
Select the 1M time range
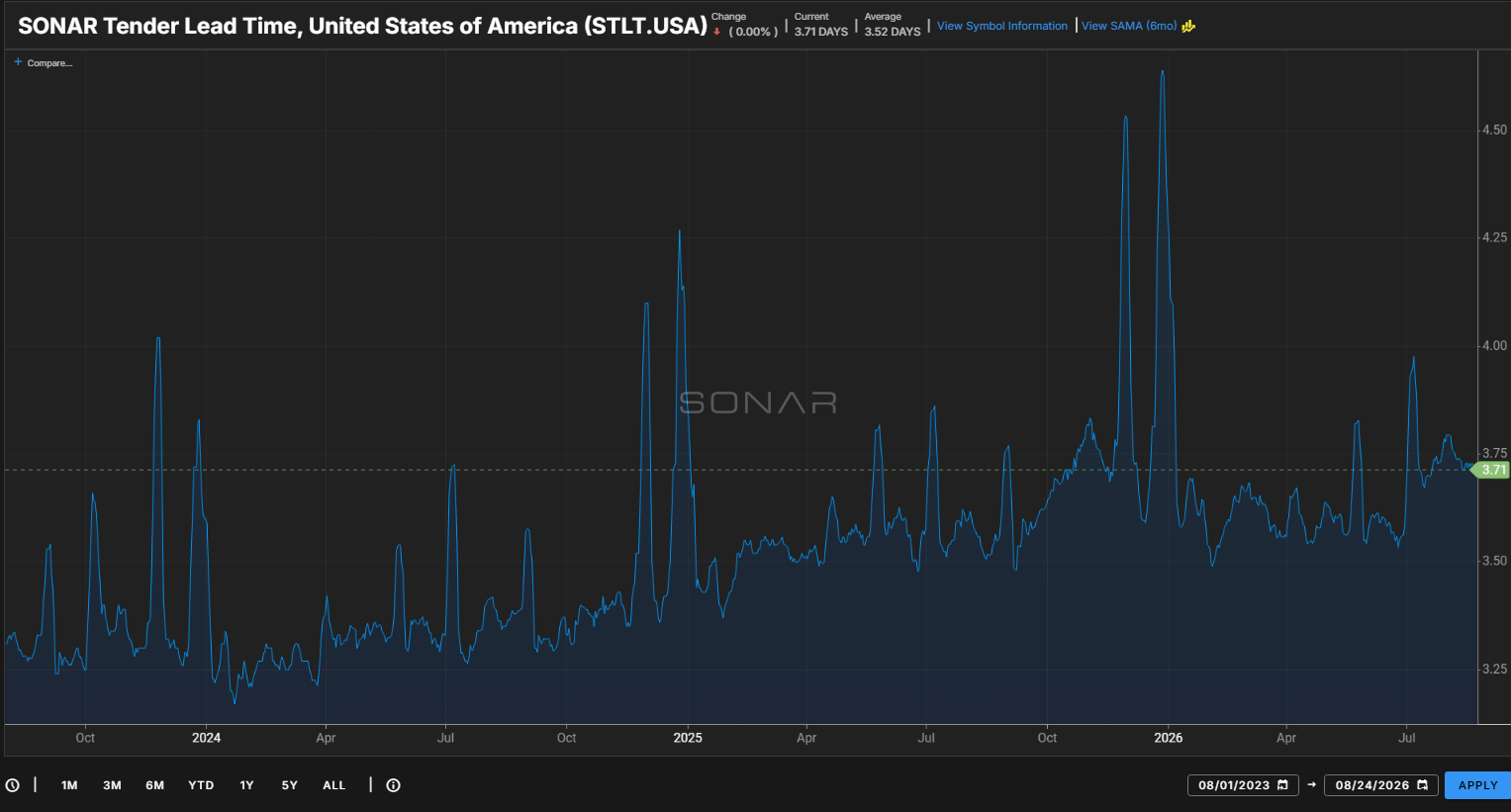click(x=69, y=785)
